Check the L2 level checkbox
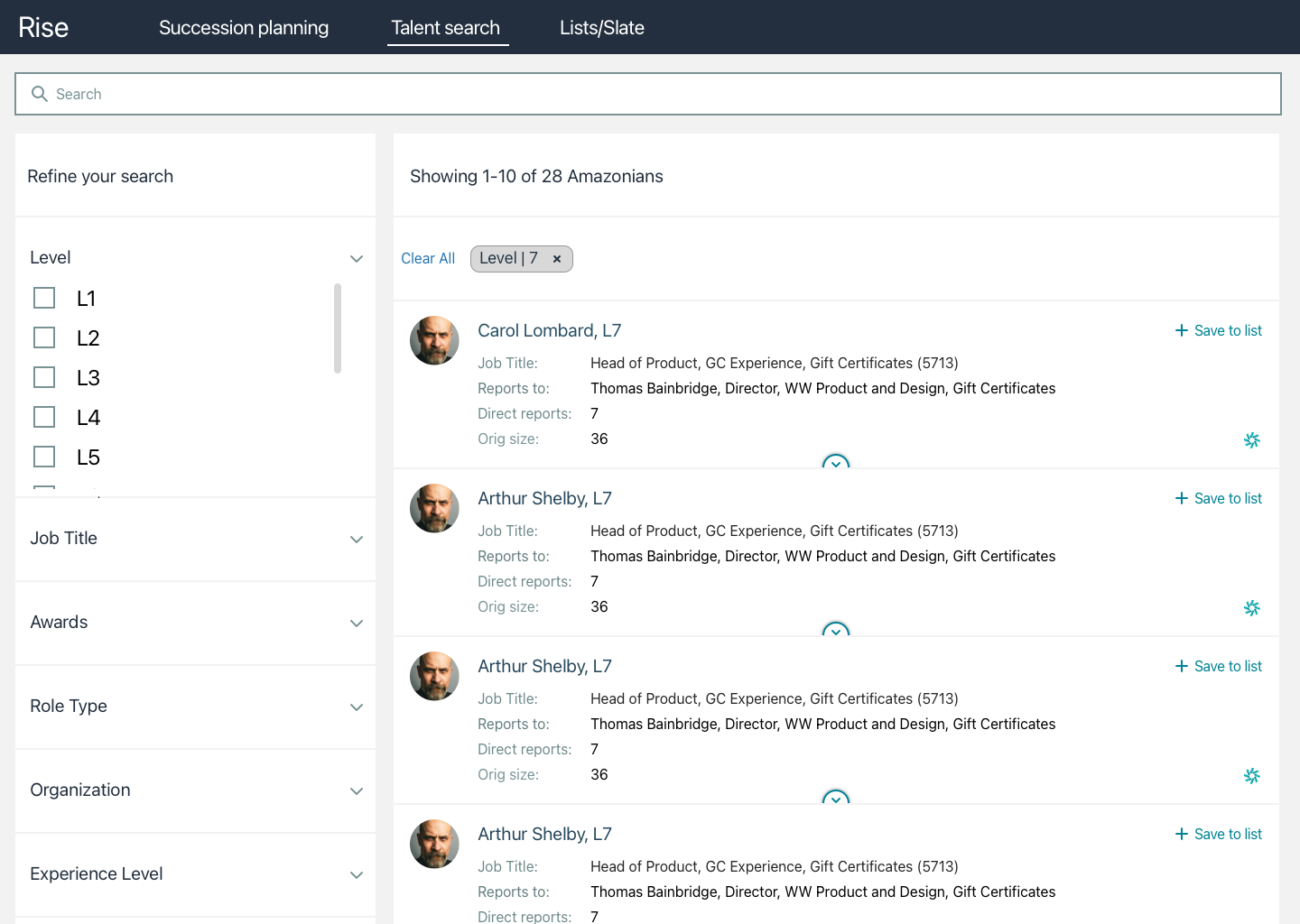 (x=44, y=337)
